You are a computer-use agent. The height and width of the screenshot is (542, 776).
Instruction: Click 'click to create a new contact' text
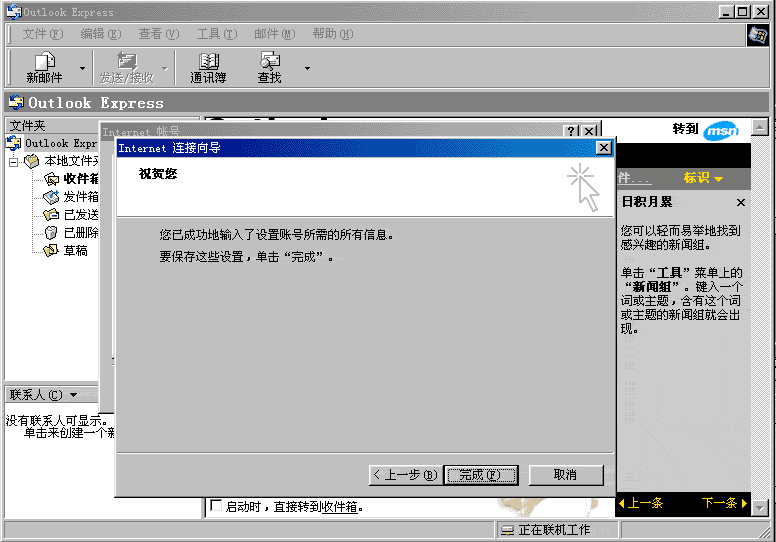[x=69, y=433]
